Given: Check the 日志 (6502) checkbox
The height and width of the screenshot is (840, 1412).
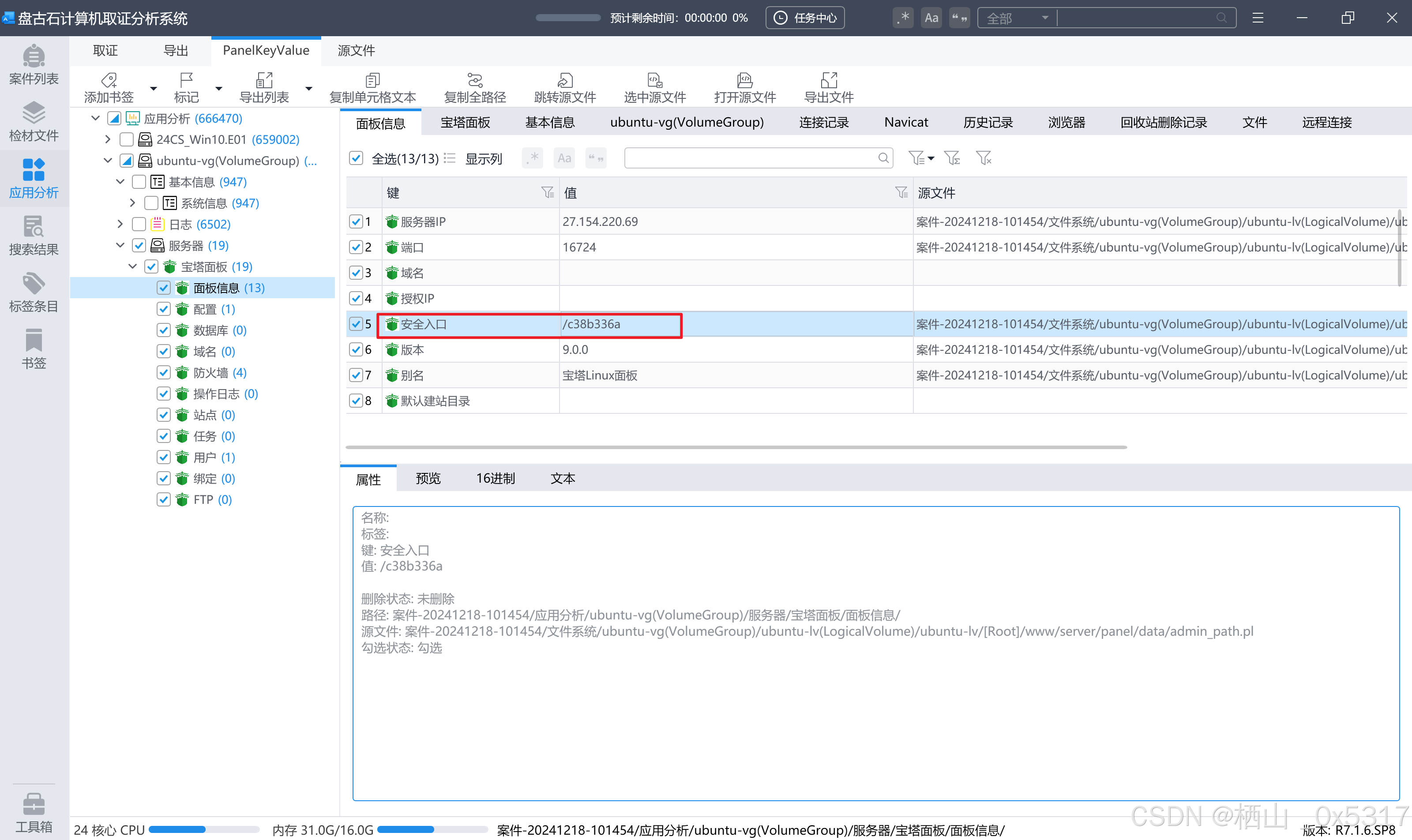Looking at the screenshot, I should (x=139, y=224).
